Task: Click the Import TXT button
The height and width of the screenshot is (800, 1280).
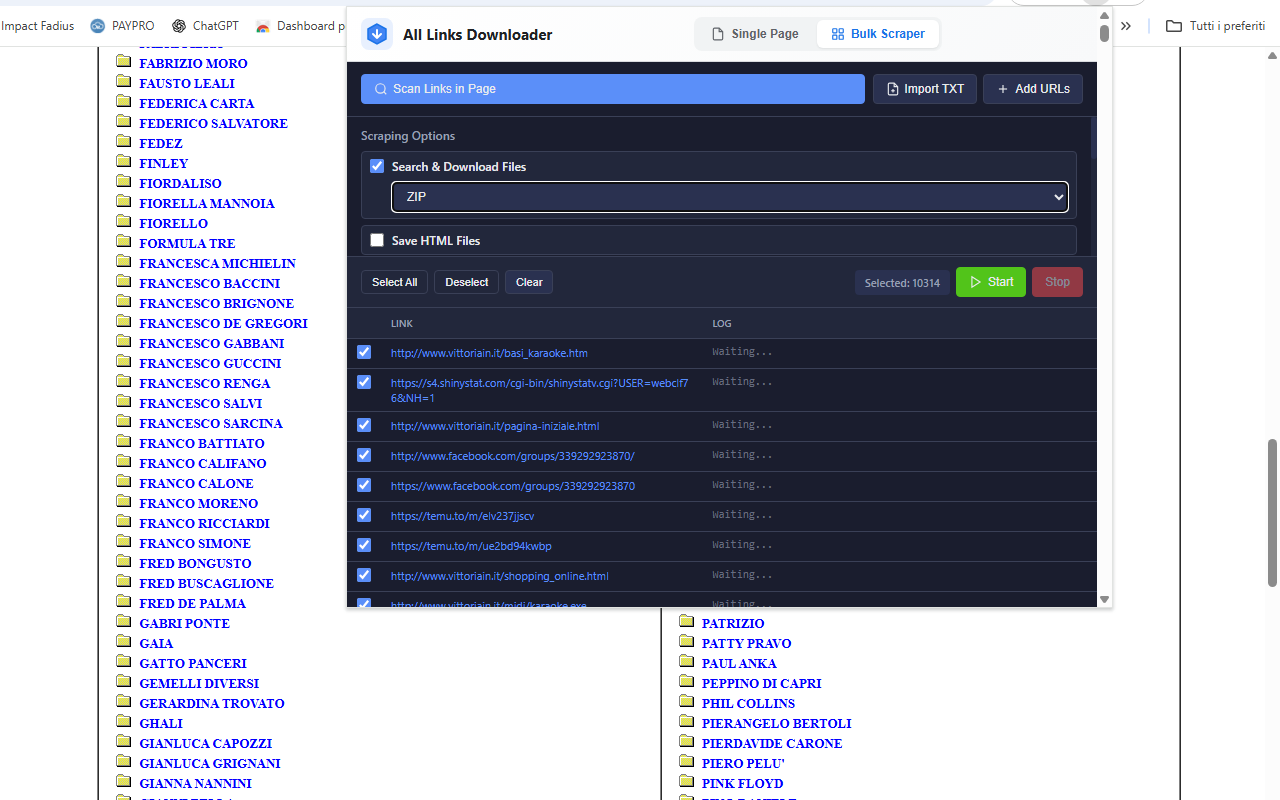Action: click(x=924, y=89)
